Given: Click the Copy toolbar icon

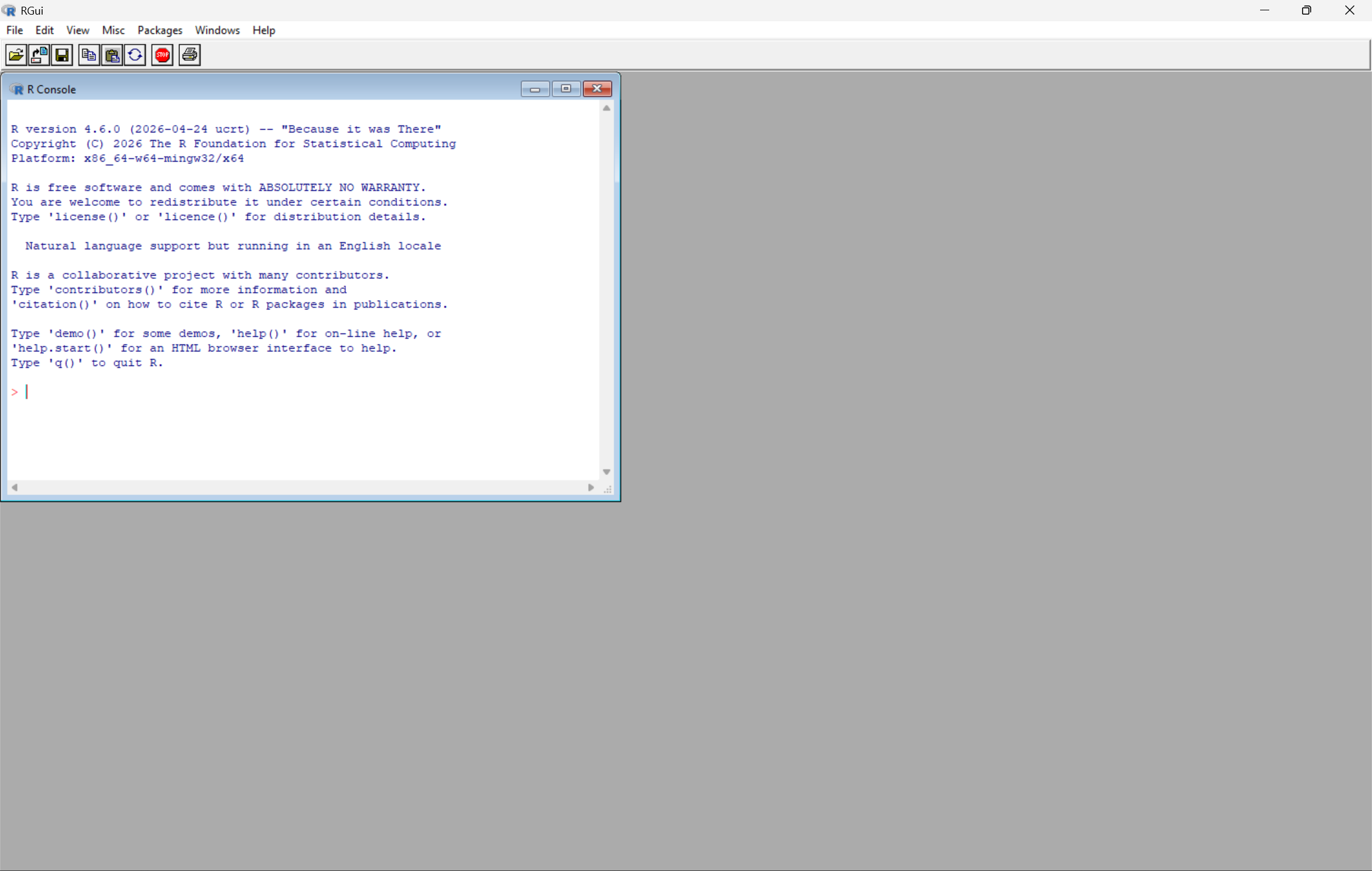Looking at the screenshot, I should point(89,55).
